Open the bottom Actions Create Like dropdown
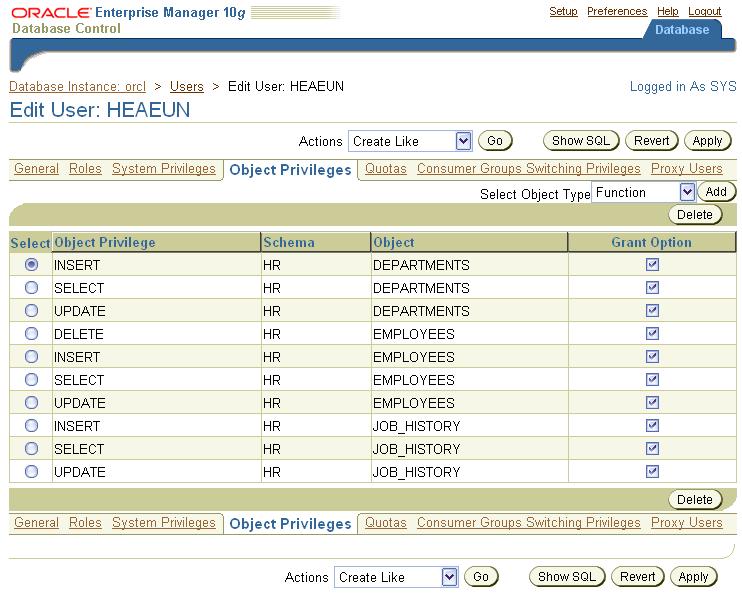The width and height of the screenshot is (742, 599). [396, 577]
